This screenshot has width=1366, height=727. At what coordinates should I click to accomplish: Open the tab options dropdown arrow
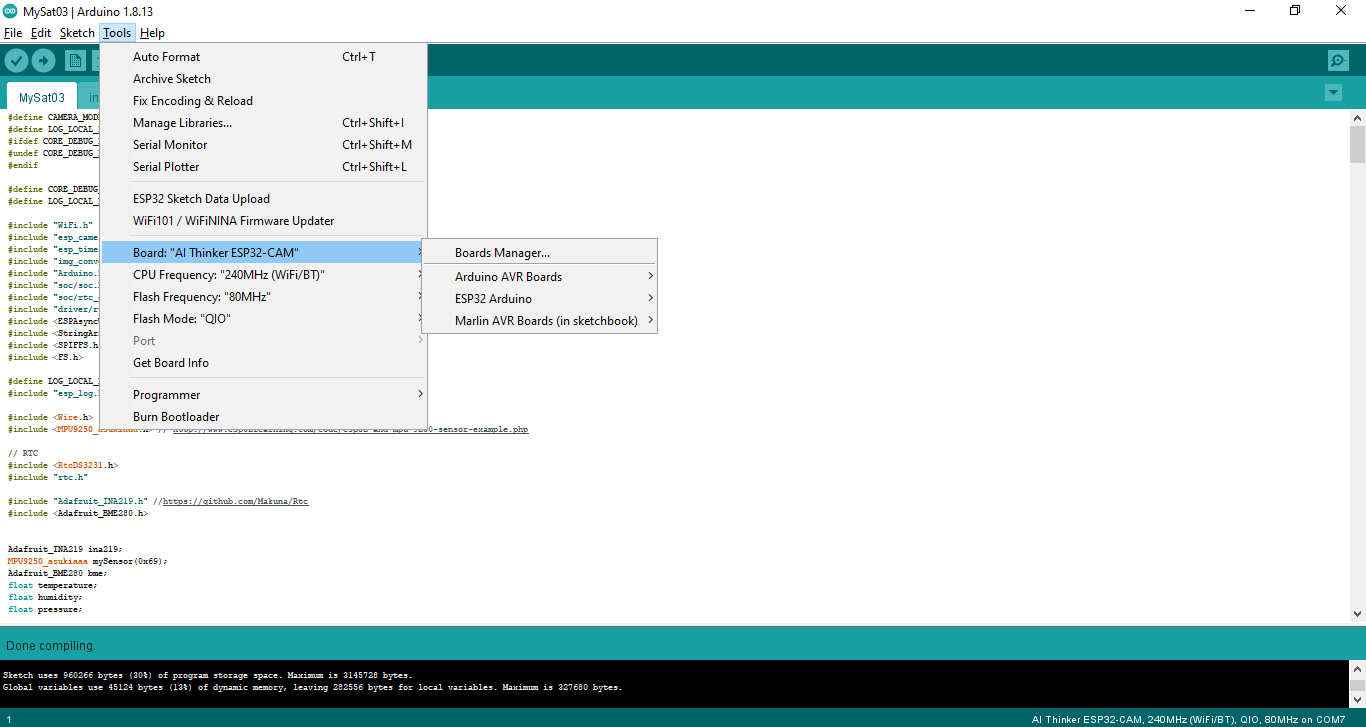[x=1333, y=93]
